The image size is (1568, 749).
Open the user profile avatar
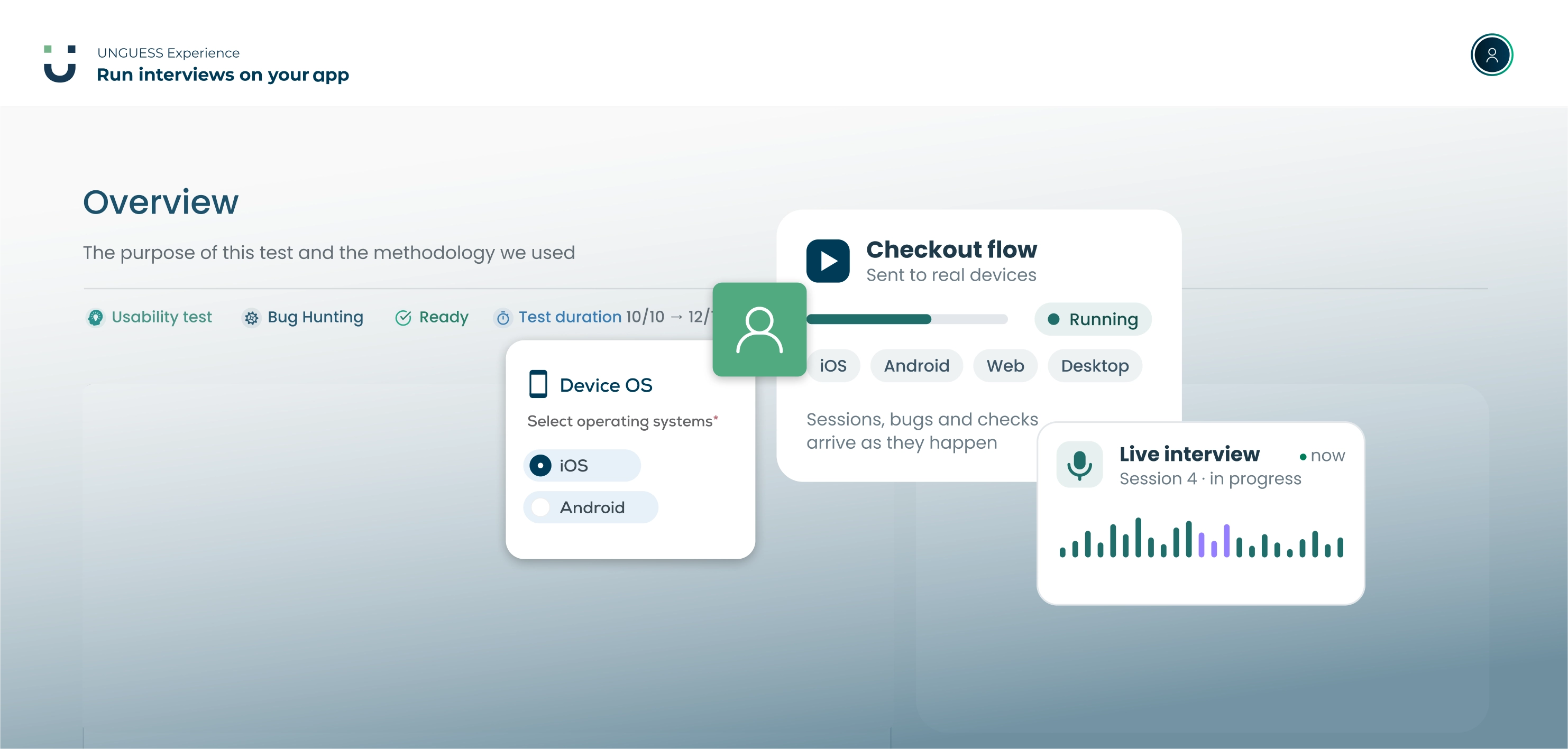point(1491,55)
